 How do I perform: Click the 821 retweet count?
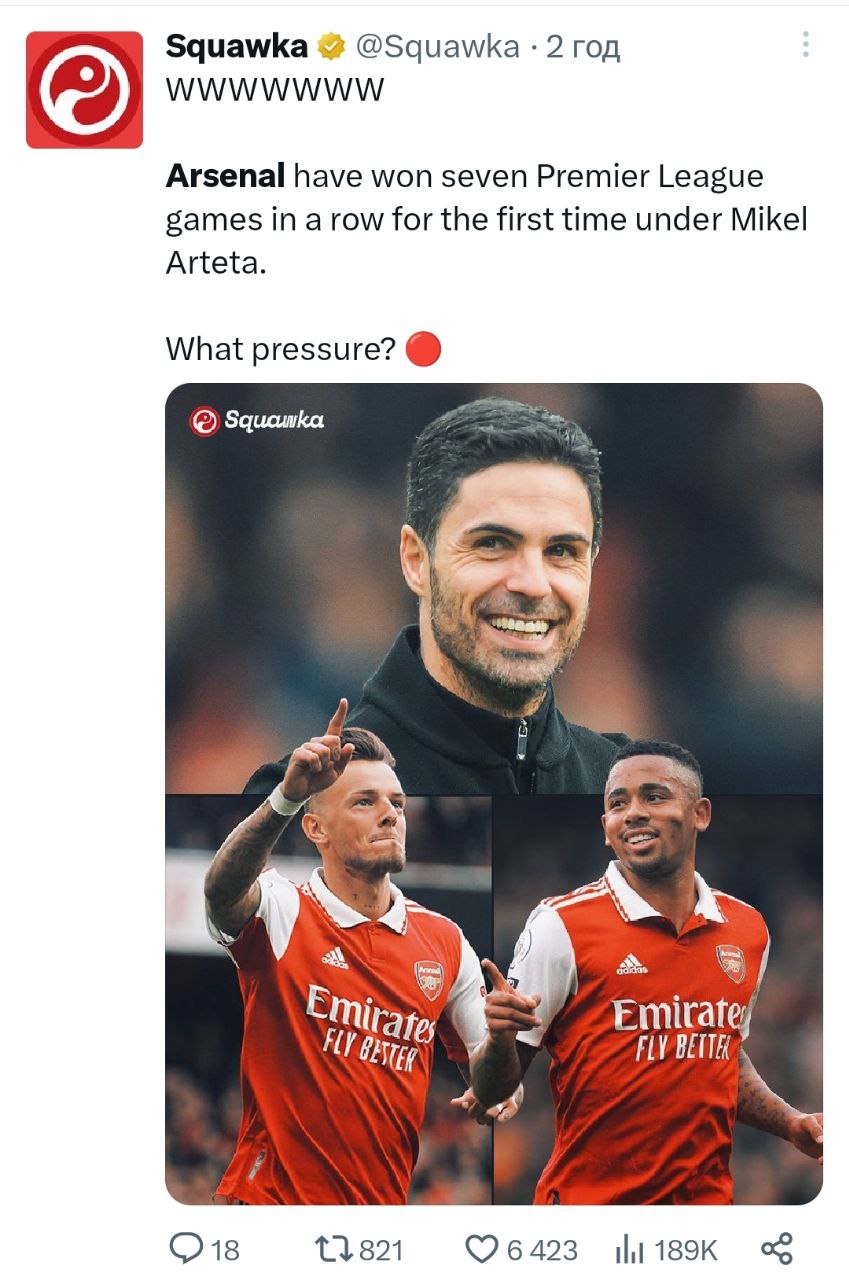[380, 1249]
